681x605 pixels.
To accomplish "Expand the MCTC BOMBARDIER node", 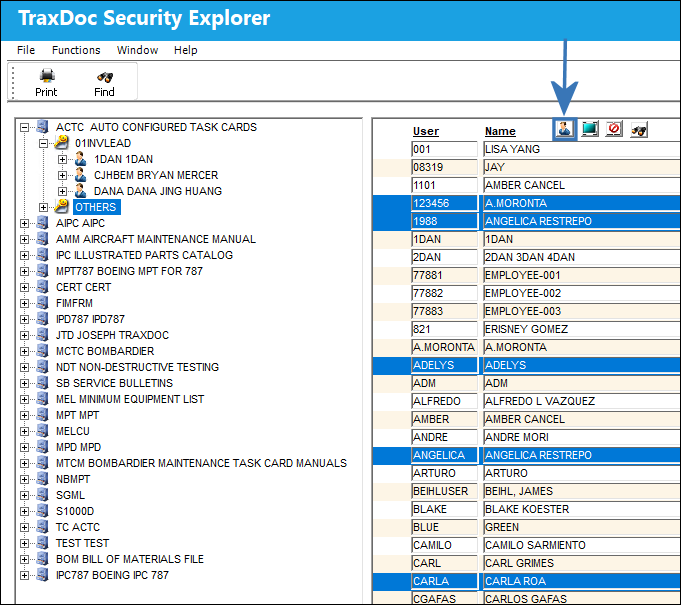I will 24,351.
